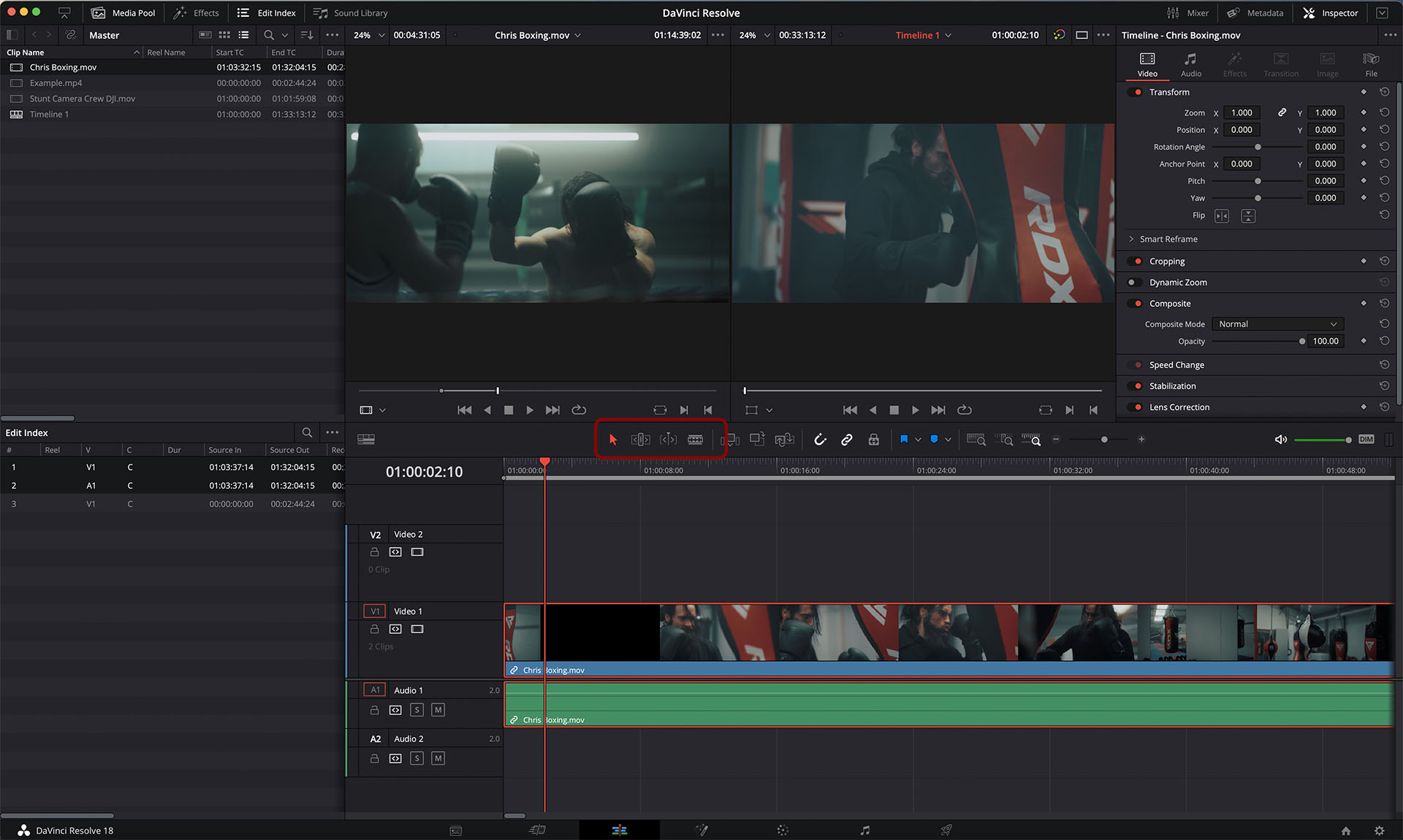1403x840 pixels.
Task: Enable the Dynamic Zoom toggle
Action: tap(1133, 283)
